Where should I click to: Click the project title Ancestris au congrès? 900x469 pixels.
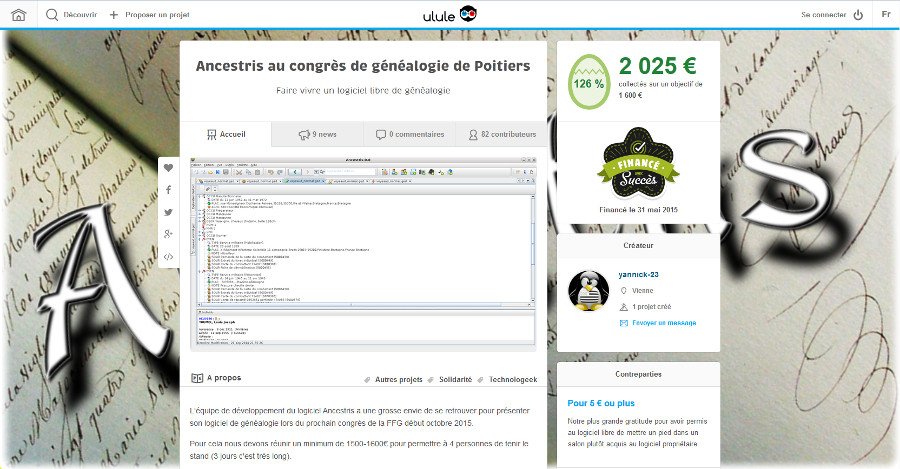coord(363,65)
